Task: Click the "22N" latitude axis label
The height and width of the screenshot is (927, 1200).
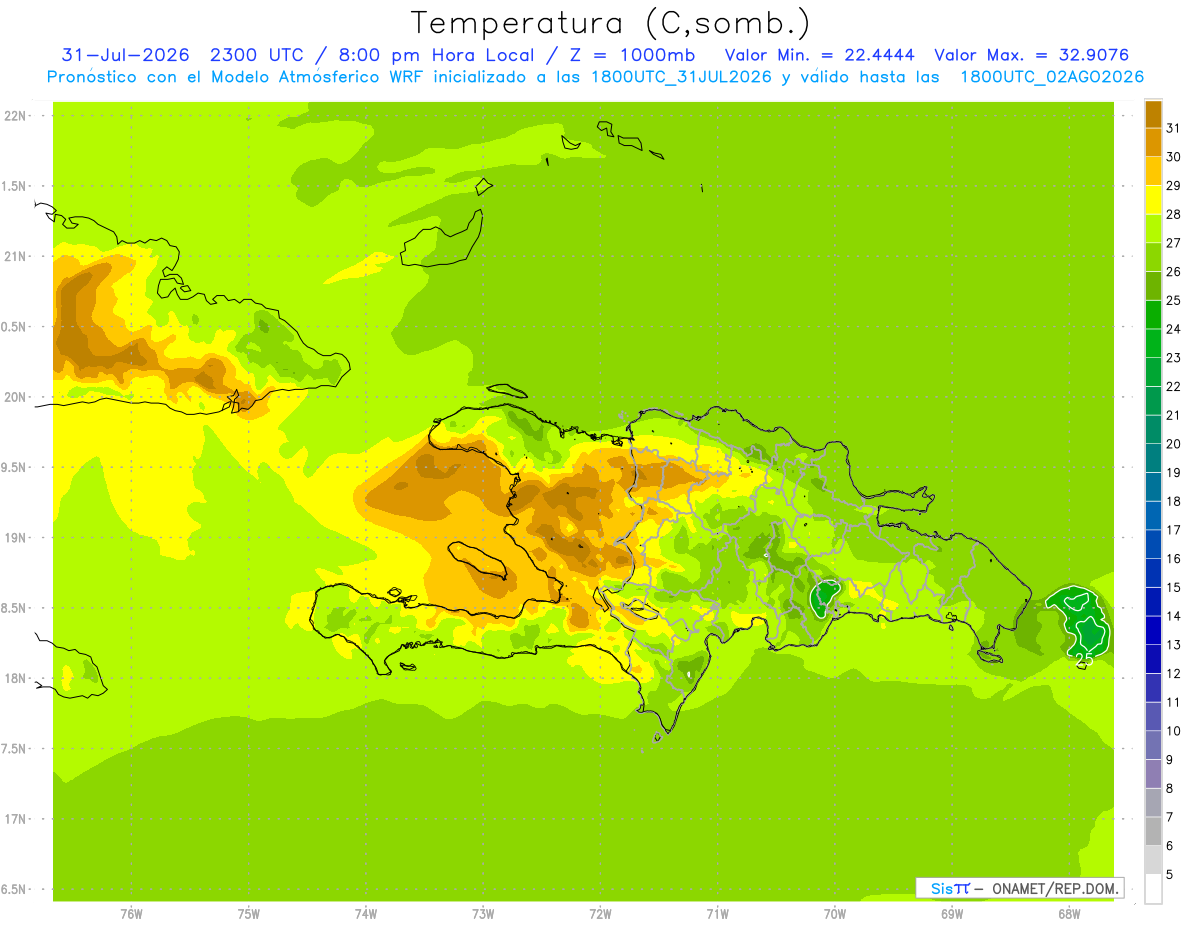Action: pos(16,115)
